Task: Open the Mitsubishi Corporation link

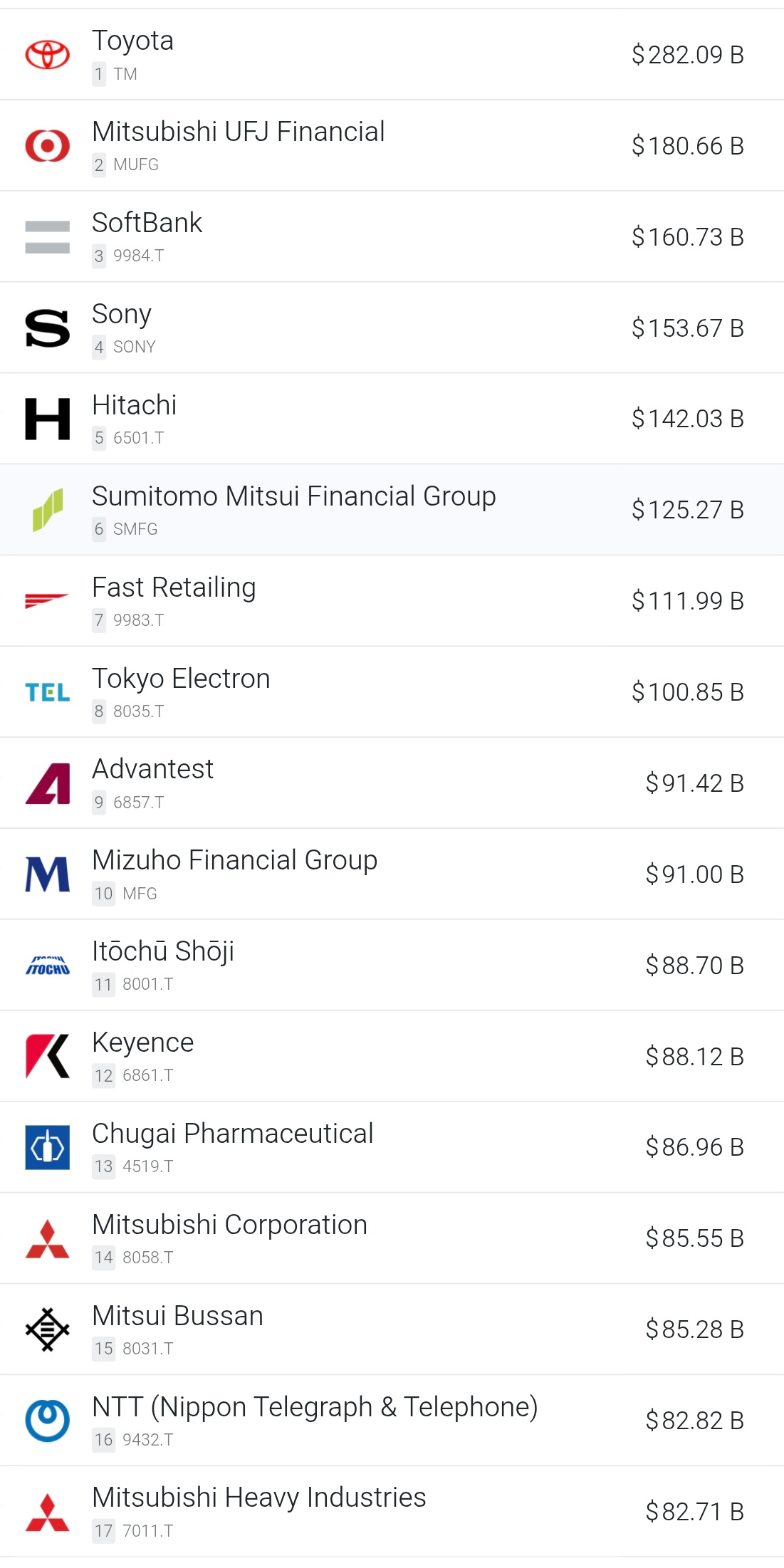Action: tap(229, 1225)
